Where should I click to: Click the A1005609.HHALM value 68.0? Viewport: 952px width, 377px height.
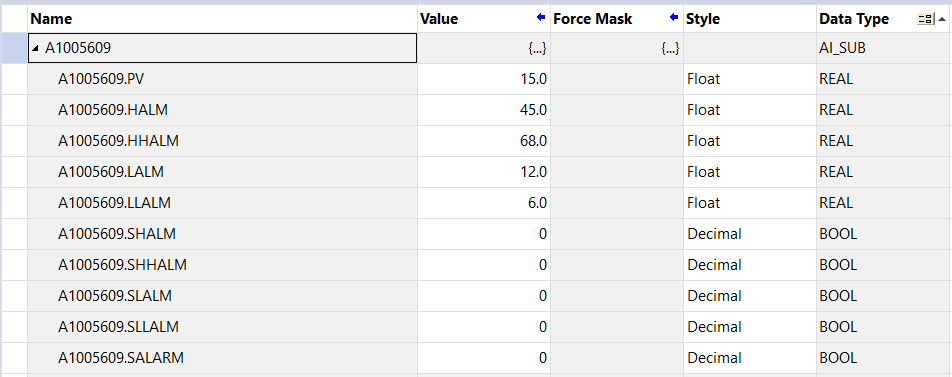click(x=484, y=141)
